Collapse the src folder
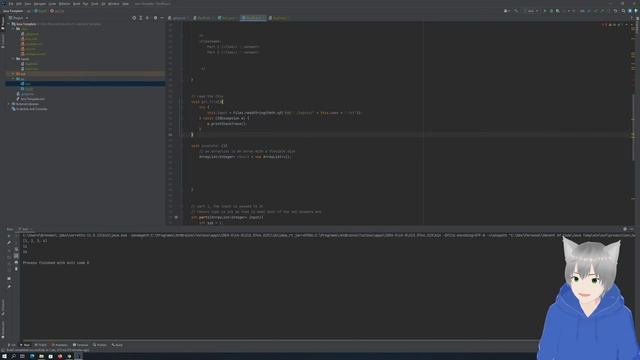Screen dimensions: 640x360 (x=13, y=79)
